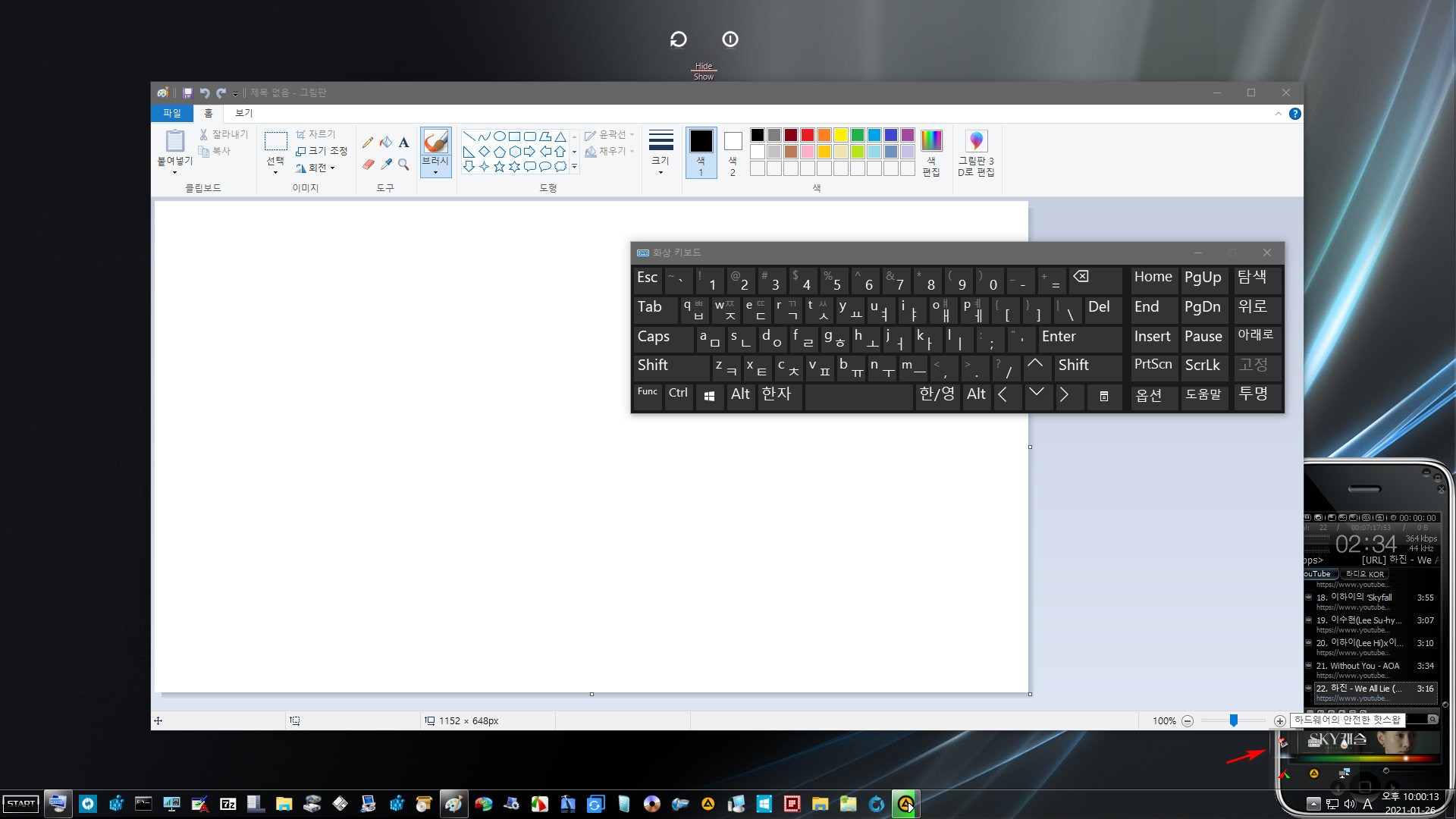The width and height of the screenshot is (1456, 819).
Task: Select the Color picker eyedropper tool
Action: [x=386, y=164]
